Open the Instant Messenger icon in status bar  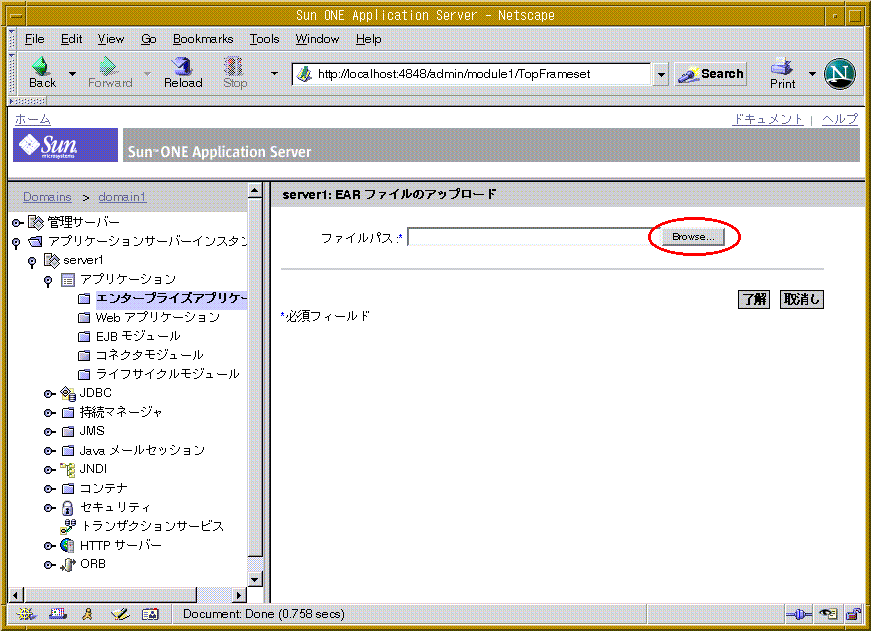click(87, 614)
